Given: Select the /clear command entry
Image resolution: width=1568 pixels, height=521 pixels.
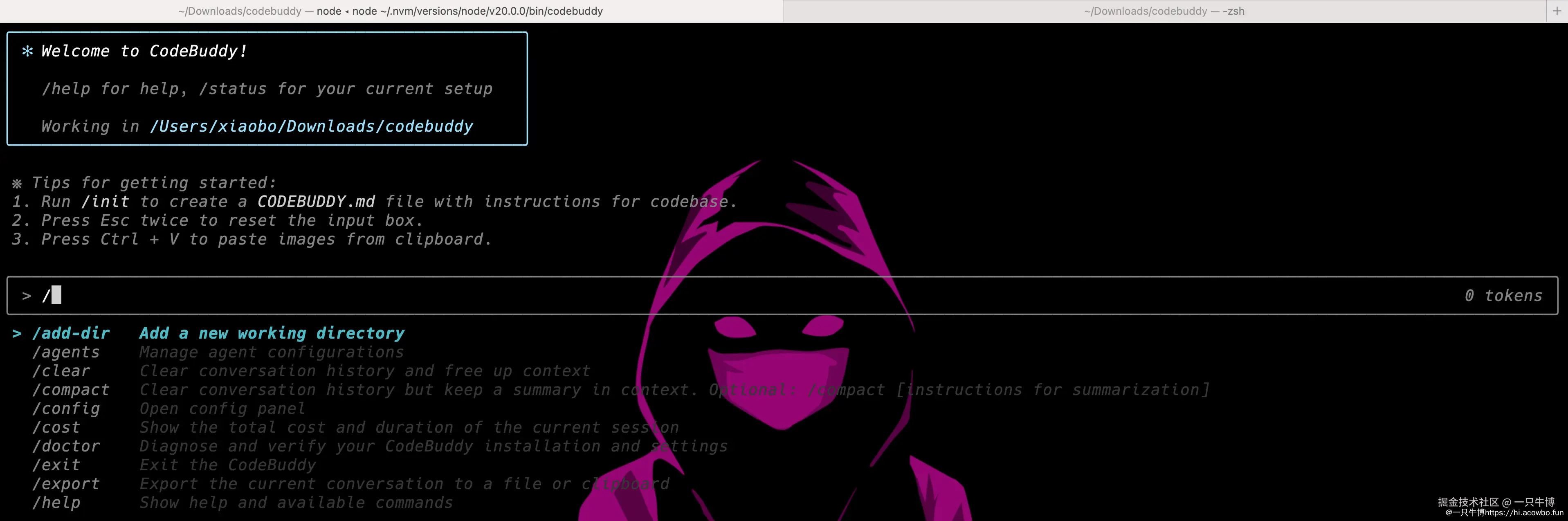Looking at the screenshot, I should [x=61, y=371].
